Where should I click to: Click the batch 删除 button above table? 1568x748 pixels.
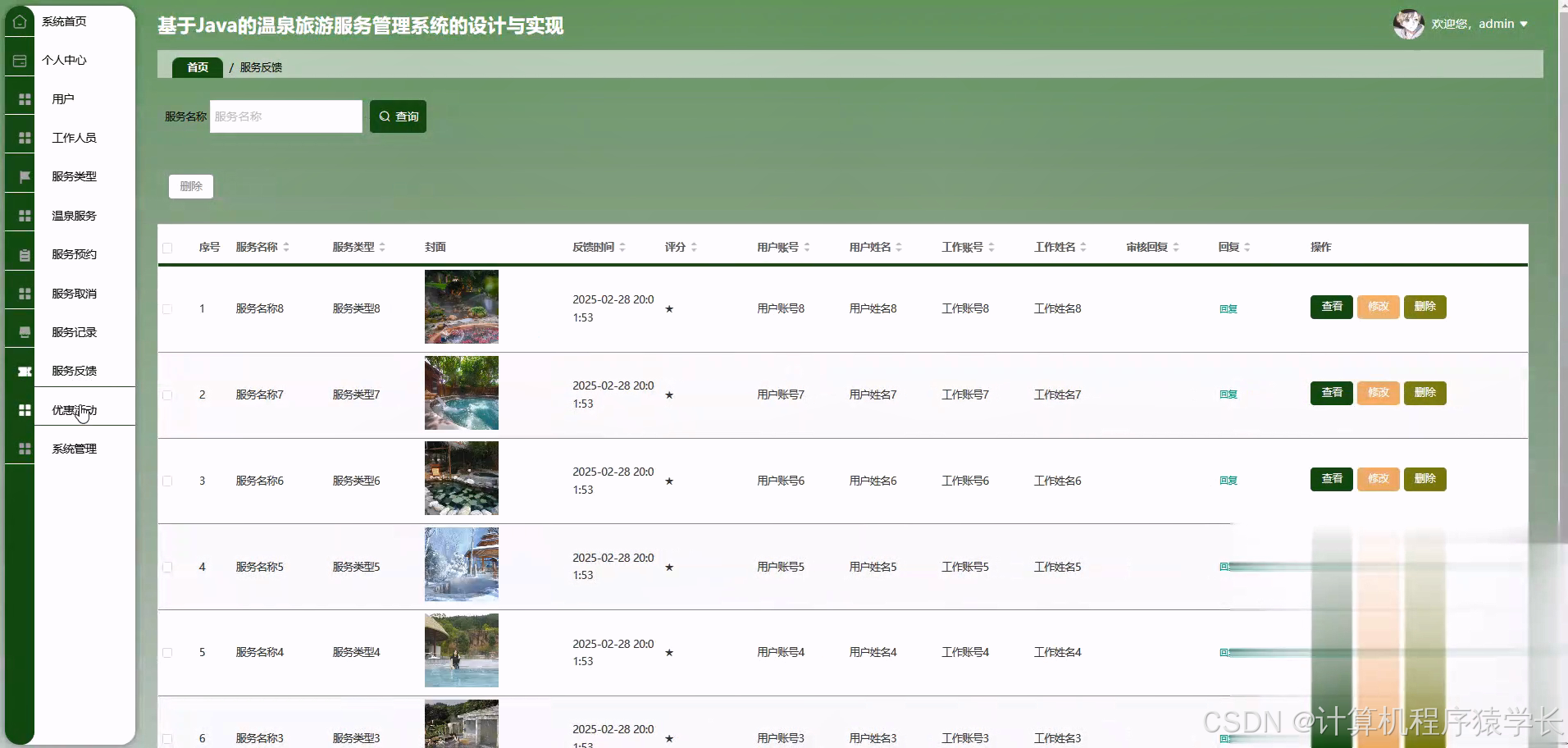click(191, 186)
